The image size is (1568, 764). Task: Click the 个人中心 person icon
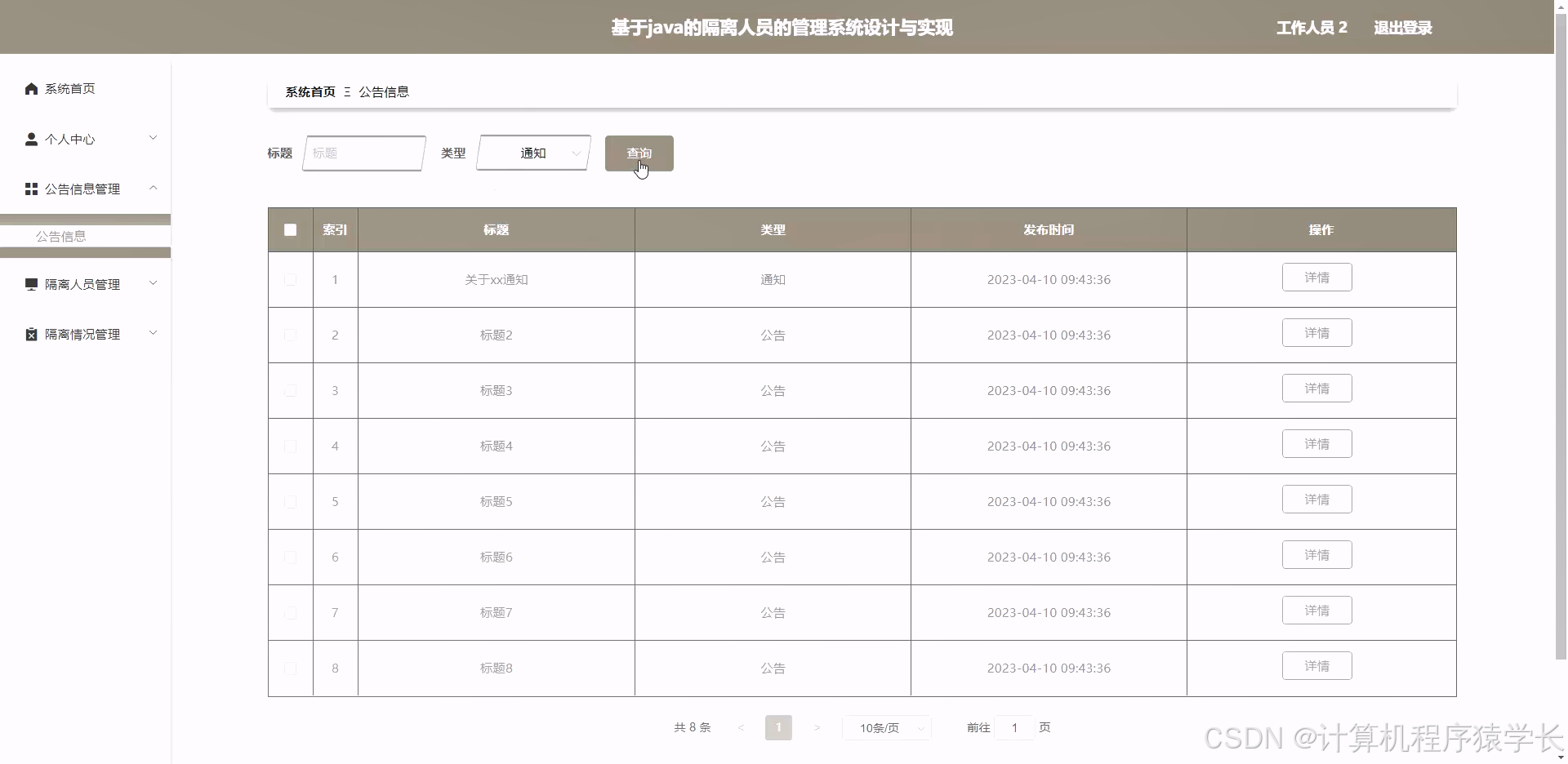click(x=31, y=139)
